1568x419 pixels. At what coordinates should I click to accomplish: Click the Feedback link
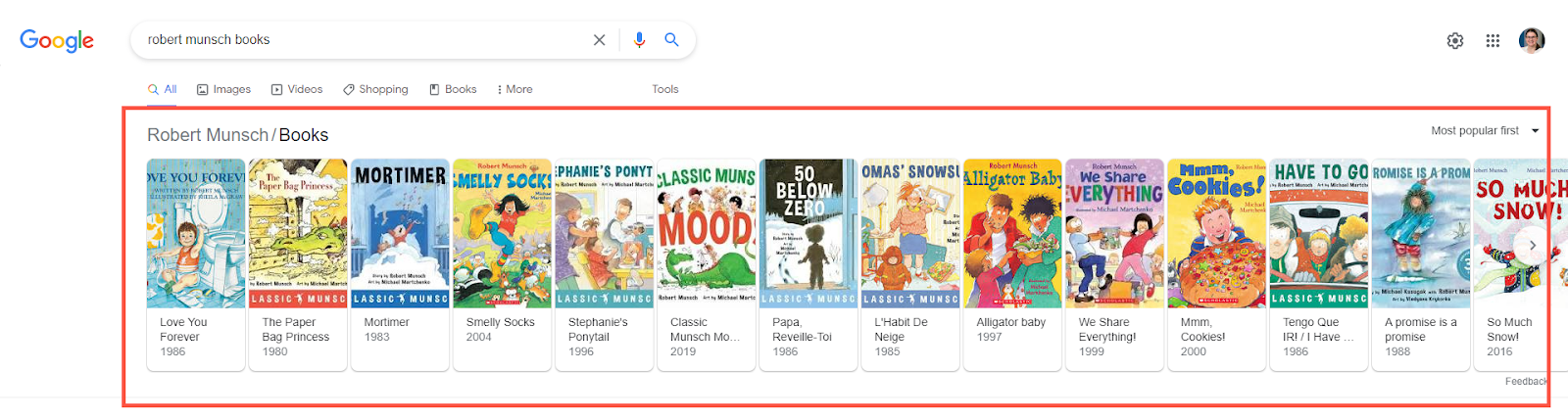[x=1525, y=382]
